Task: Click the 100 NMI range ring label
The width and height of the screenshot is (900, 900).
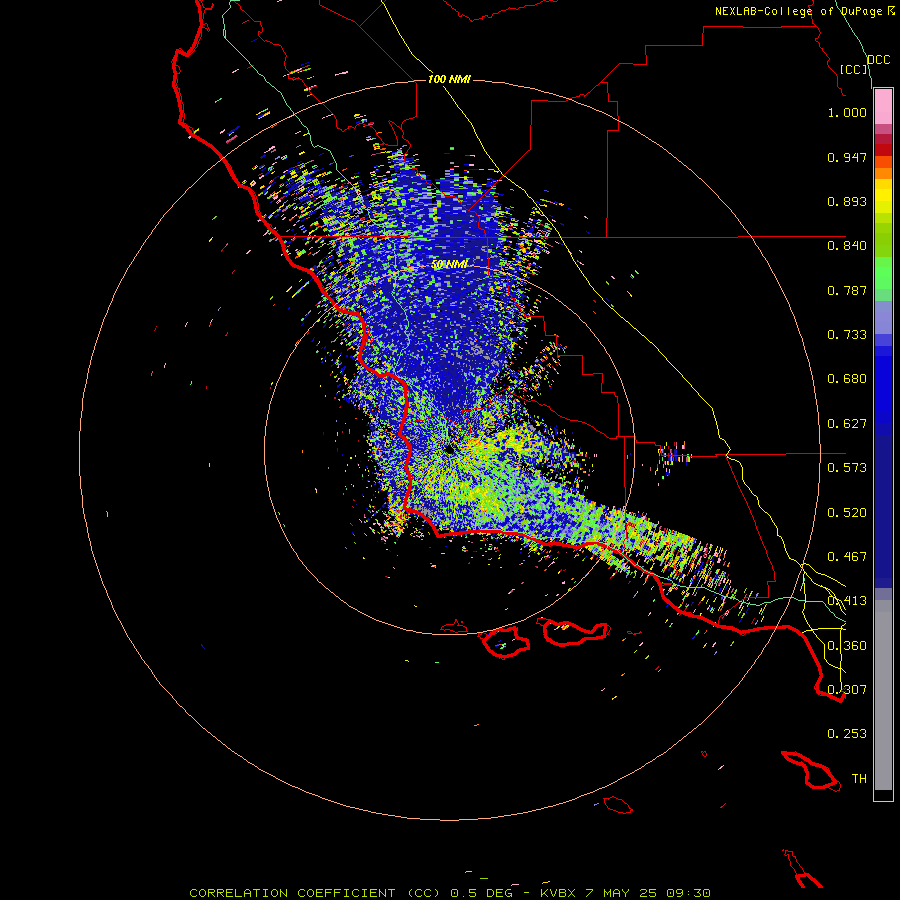Action: pos(449,79)
